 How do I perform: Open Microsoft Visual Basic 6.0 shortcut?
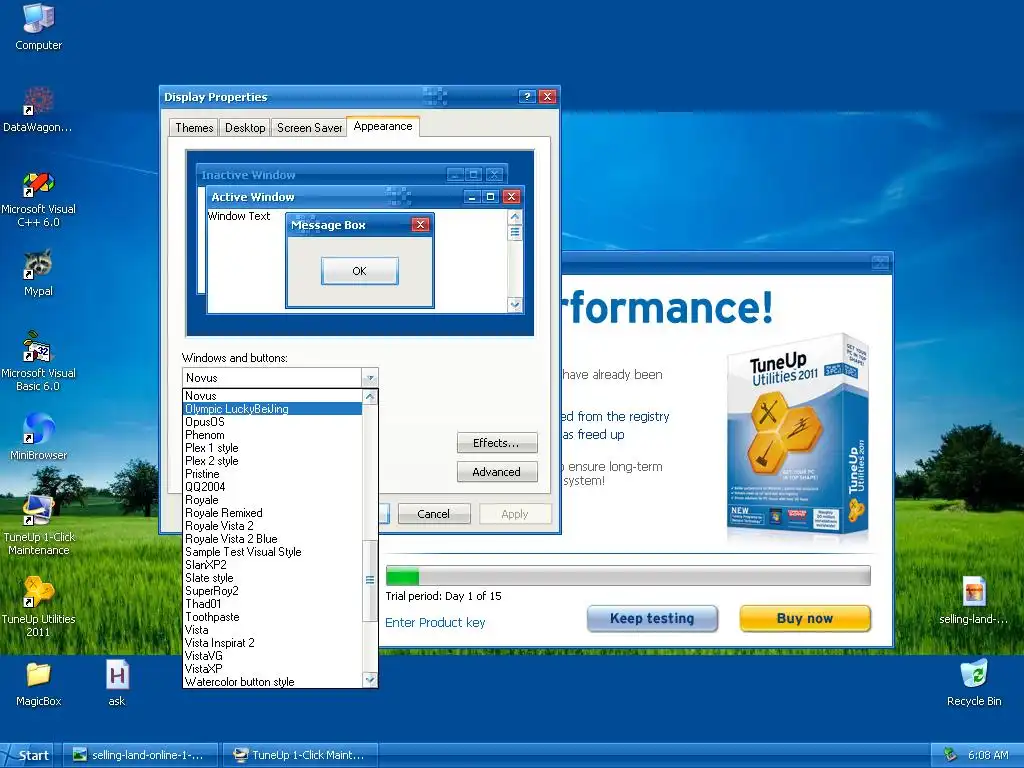pyautogui.click(x=38, y=361)
